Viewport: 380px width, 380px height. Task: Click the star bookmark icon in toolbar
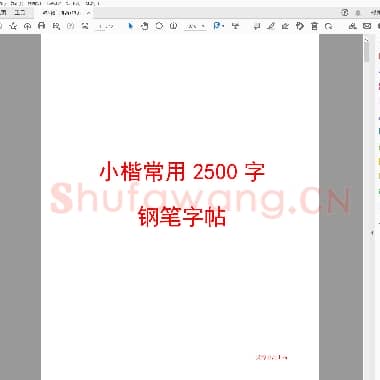pos(13,26)
